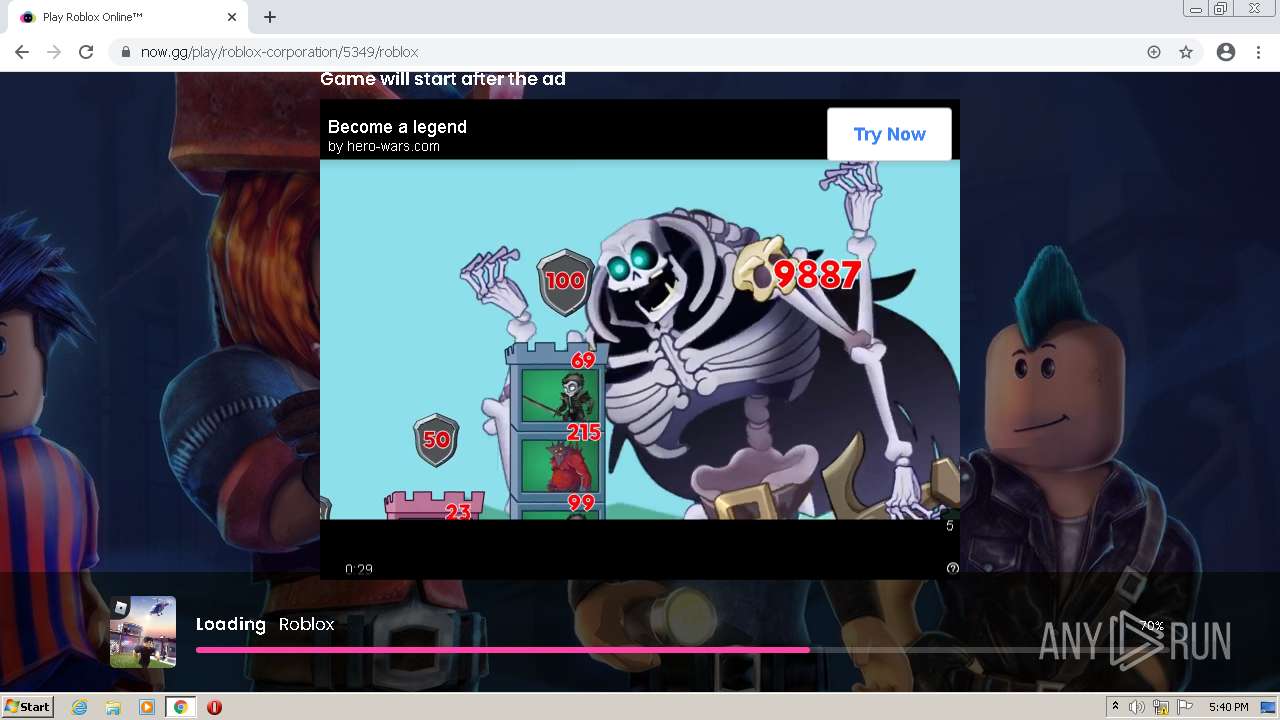The height and width of the screenshot is (720, 1280).
Task: Open the red Opera icon in taskbar
Action: click(214, 707)
